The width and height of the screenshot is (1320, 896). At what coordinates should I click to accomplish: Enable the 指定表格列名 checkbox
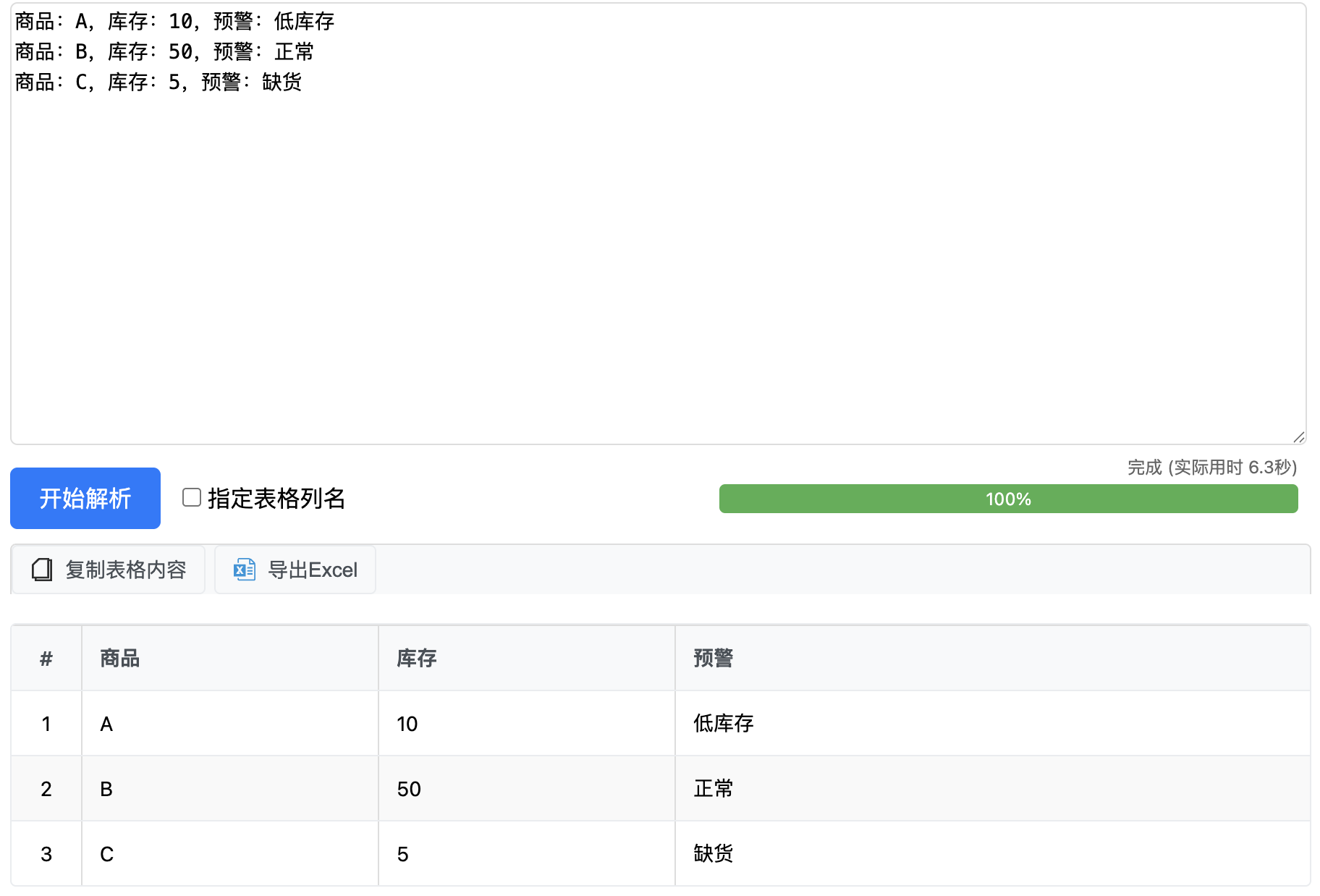[x=192, y=497]
